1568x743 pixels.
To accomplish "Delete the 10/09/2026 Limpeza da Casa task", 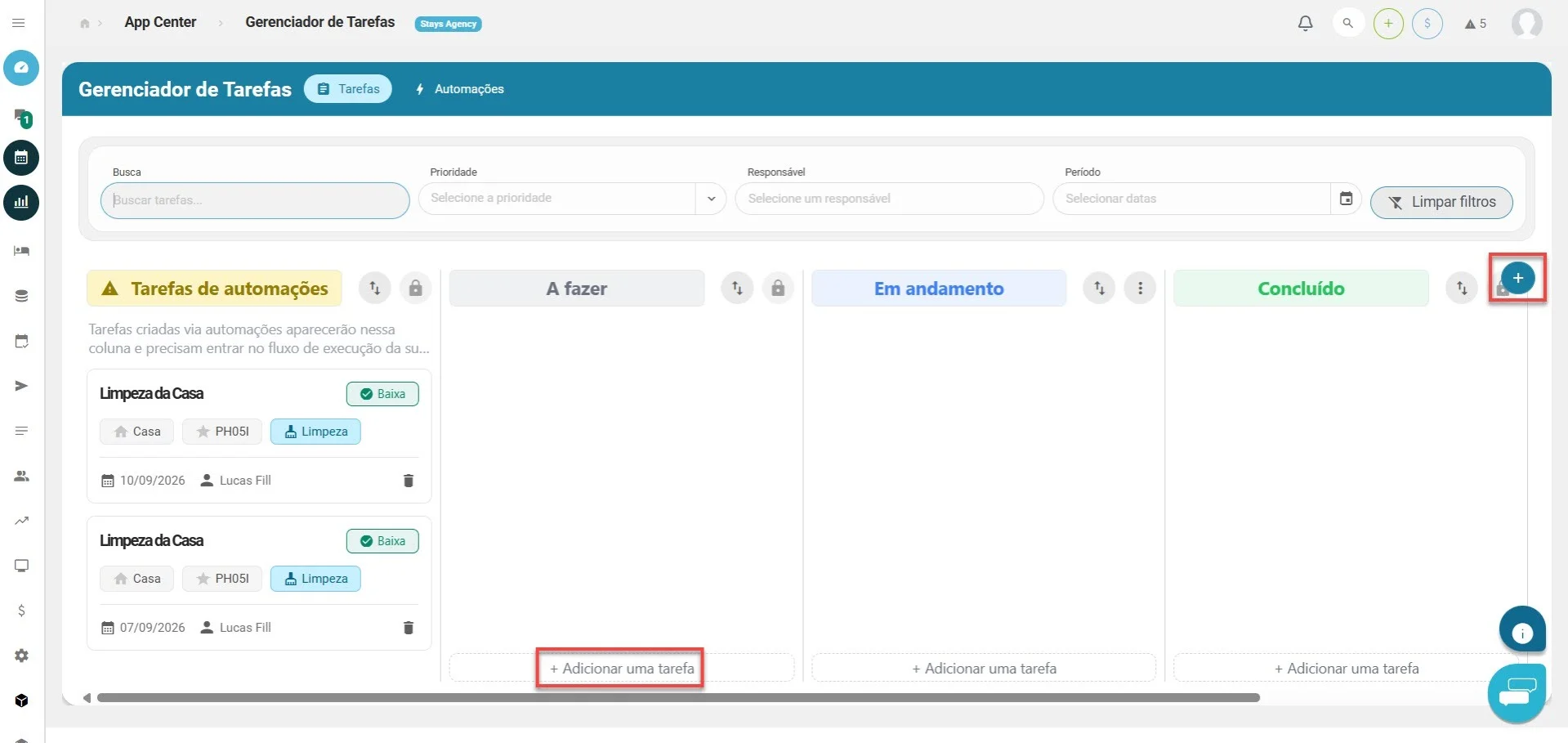I will pos(409,481).
